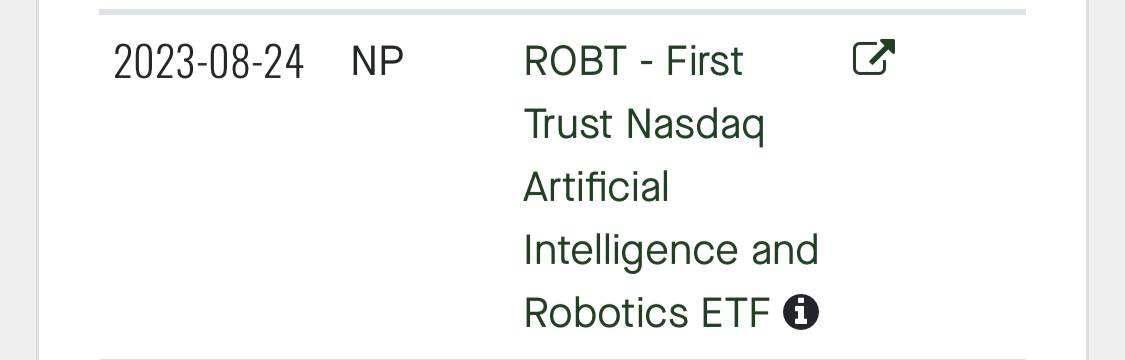Open the ROBT - First Trust fund link
This screenshot has width=1125, height=360.
coord(671,186)
